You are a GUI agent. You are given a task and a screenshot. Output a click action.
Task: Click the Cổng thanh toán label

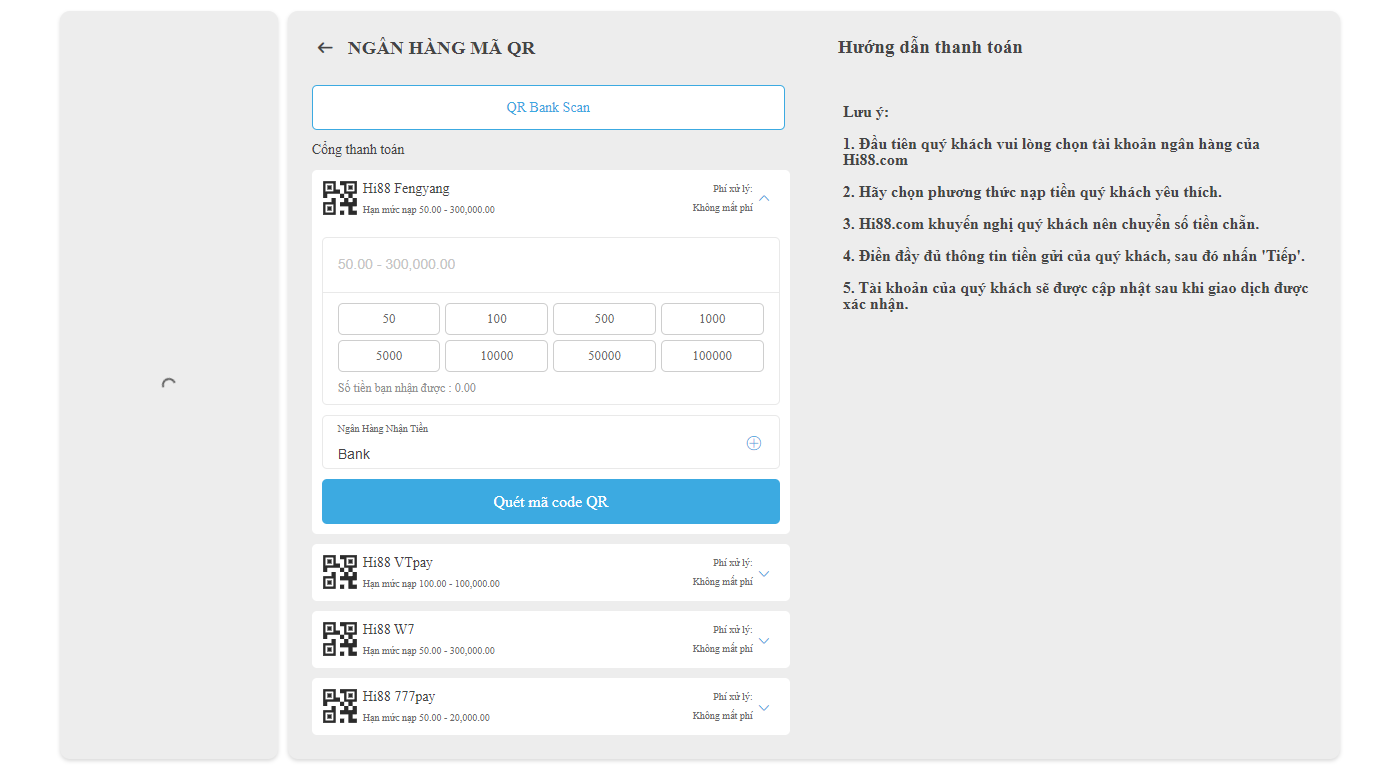coord(358,150)
